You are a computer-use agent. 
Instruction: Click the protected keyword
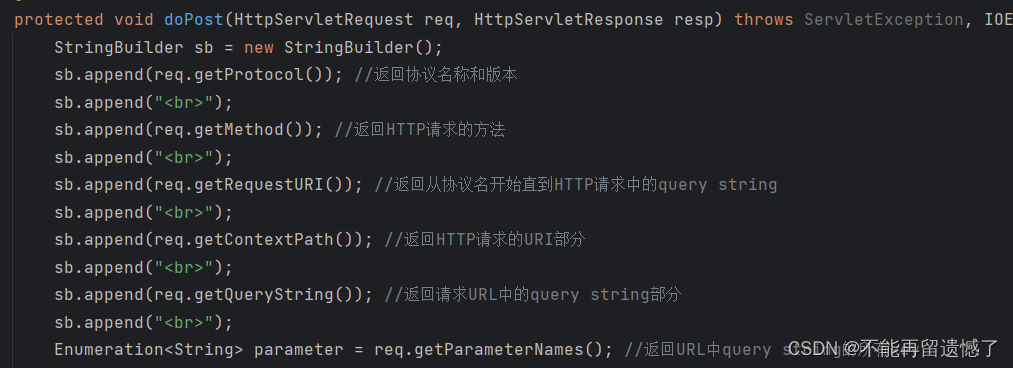pyautogui.click(x=59, y=19)
